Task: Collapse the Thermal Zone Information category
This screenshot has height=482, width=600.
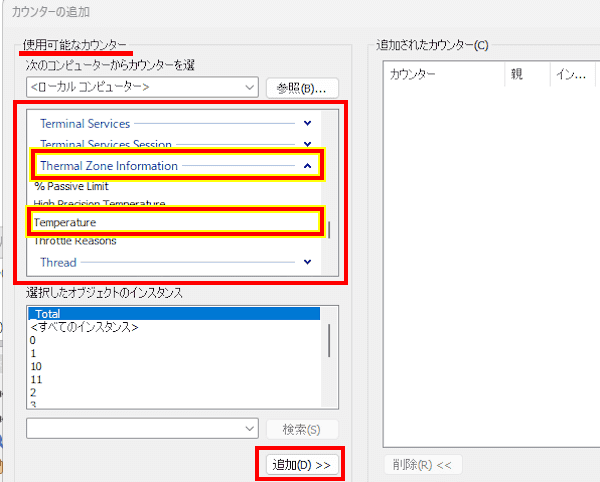Action: [307, 165]
